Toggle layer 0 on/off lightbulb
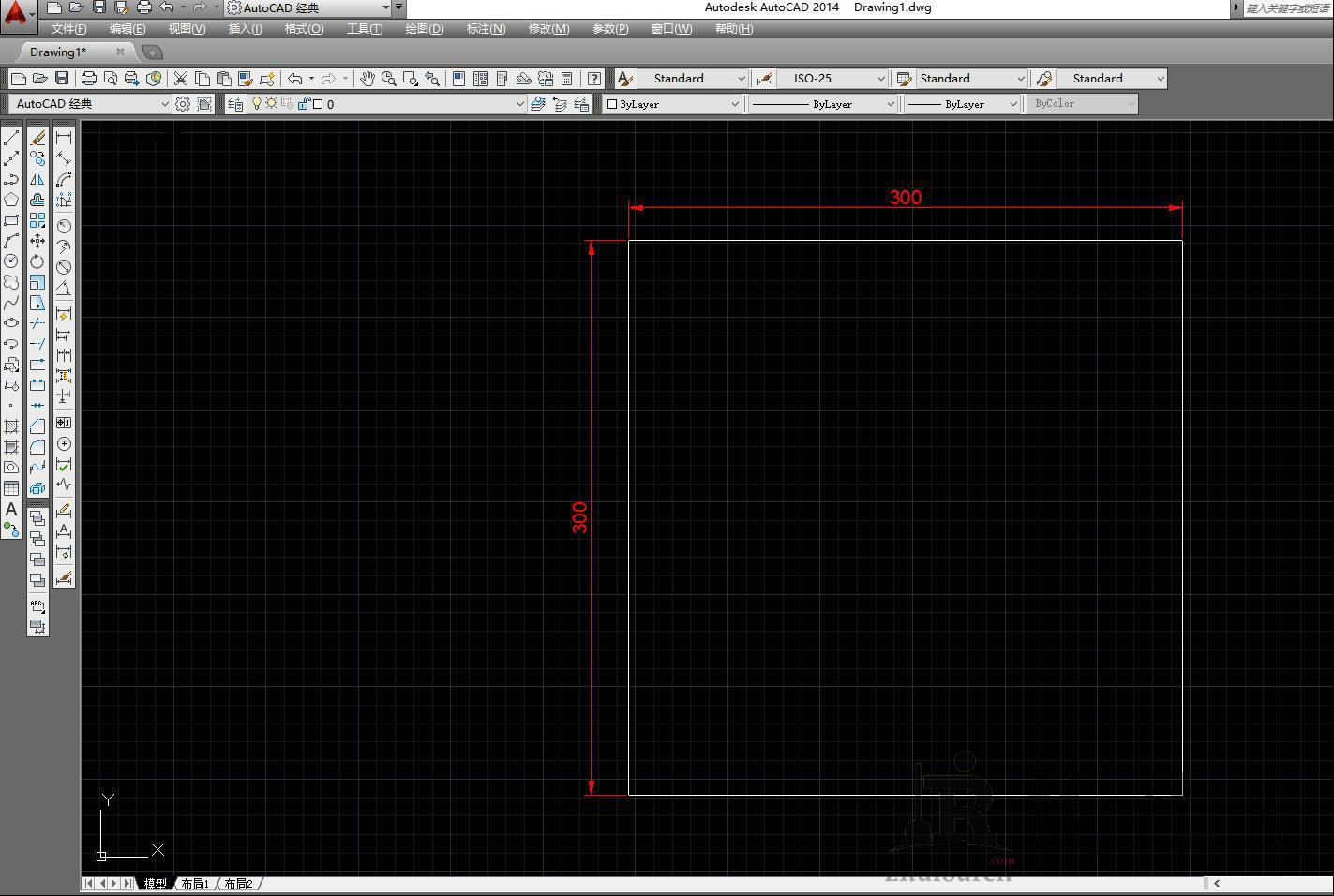The height and width of the screenshot is (896, 1334). [257, 104]
